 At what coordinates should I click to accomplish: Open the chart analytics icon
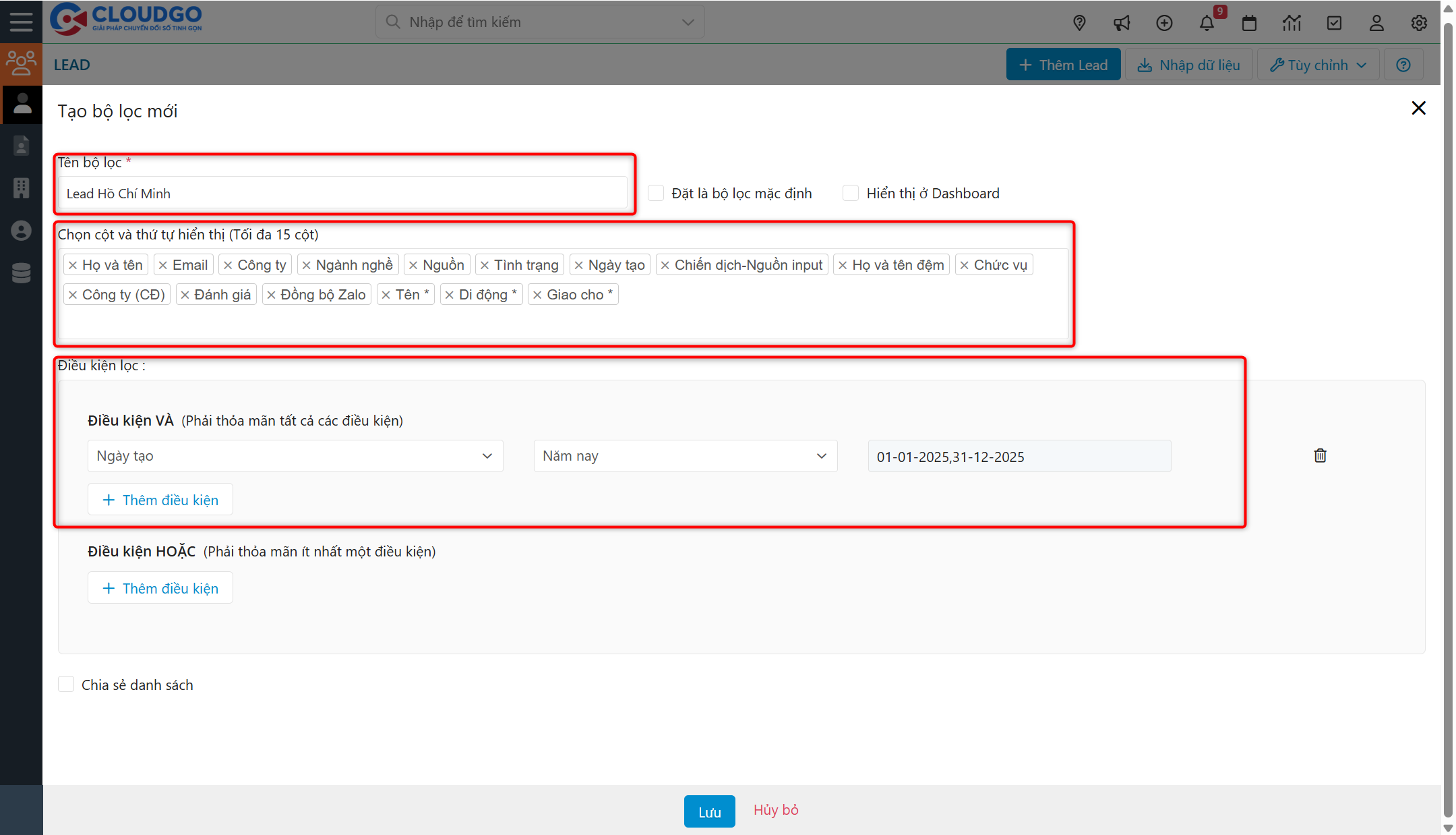[x=1292, y=24]
